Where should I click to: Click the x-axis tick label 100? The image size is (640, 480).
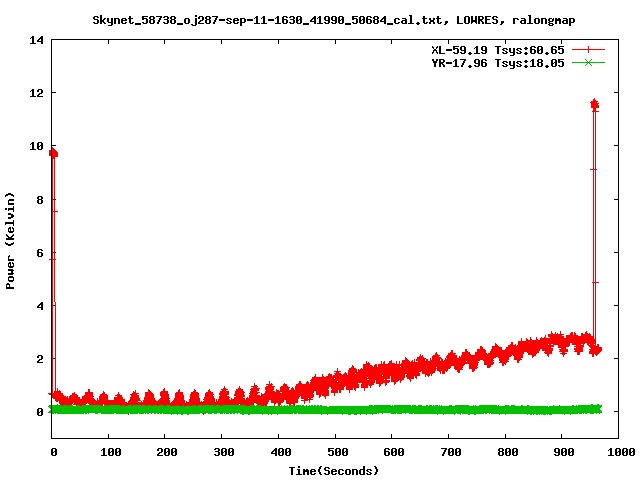111,452
